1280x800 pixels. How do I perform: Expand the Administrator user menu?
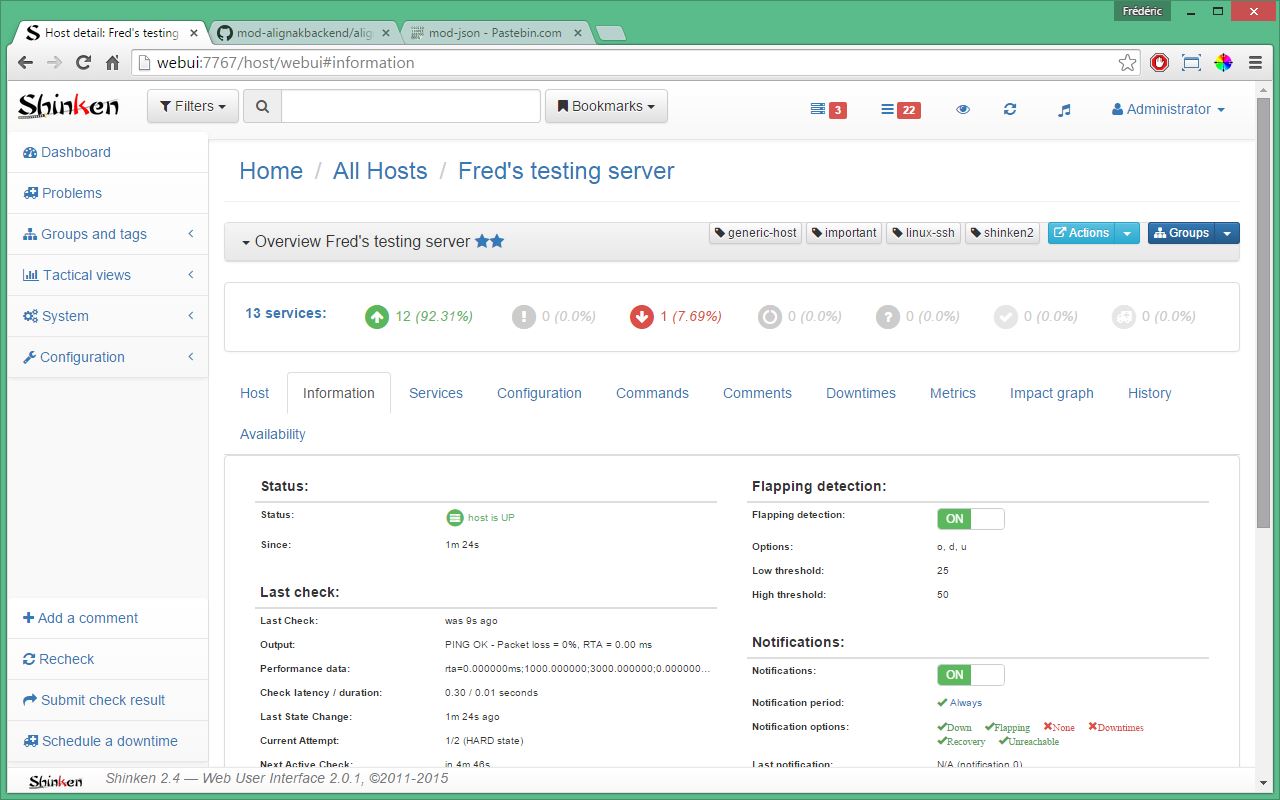coord(1168,110)
